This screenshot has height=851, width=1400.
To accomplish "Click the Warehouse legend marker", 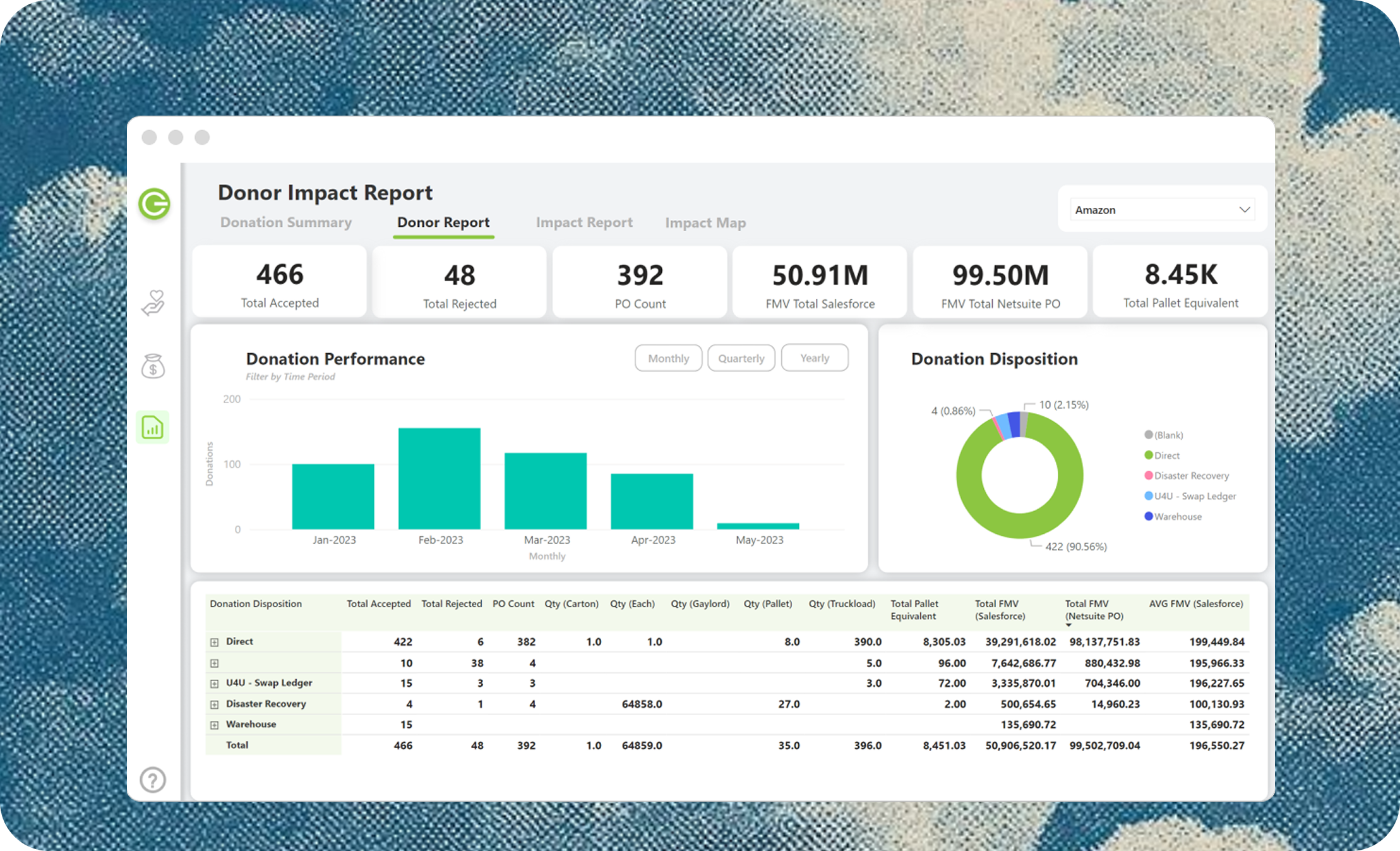I will (x=1149, y=517).
